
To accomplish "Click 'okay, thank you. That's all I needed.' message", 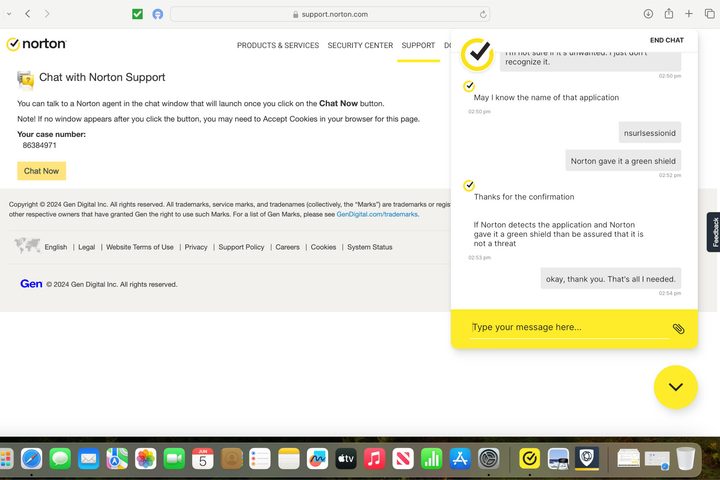I will (x=611, y=279).
